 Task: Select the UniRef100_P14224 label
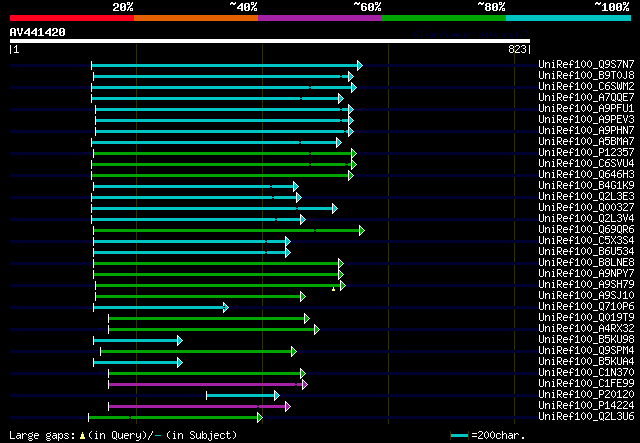(x=586, y=406)
